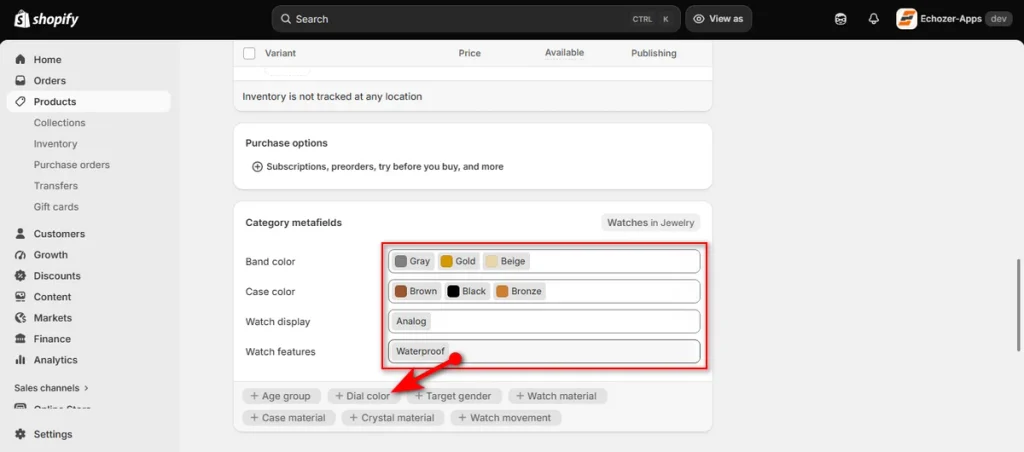The height and width of the screenshot is (452, 1024).
Task: Click the plus icon beside Subscriptions
Action: point(257,167)
